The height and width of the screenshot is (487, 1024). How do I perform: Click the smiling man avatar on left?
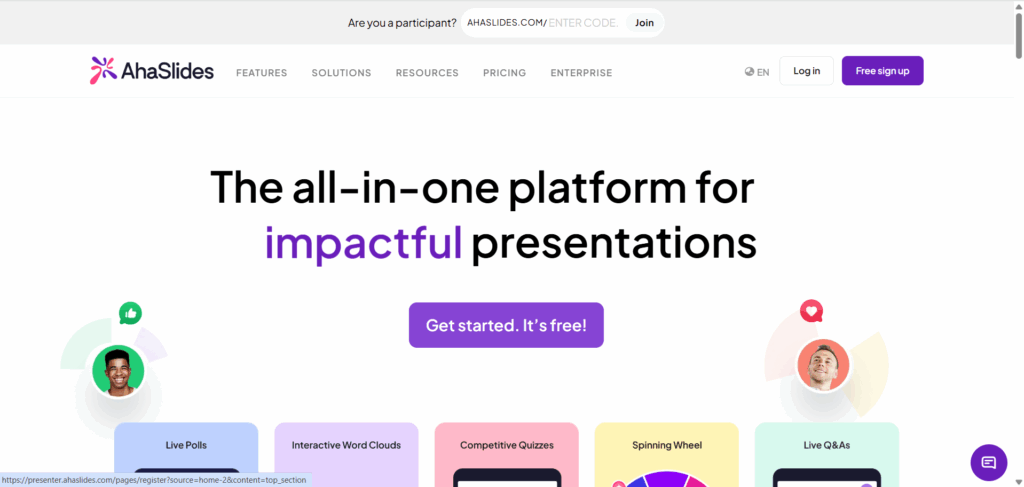pyautogui.click(x=118, y=371)
